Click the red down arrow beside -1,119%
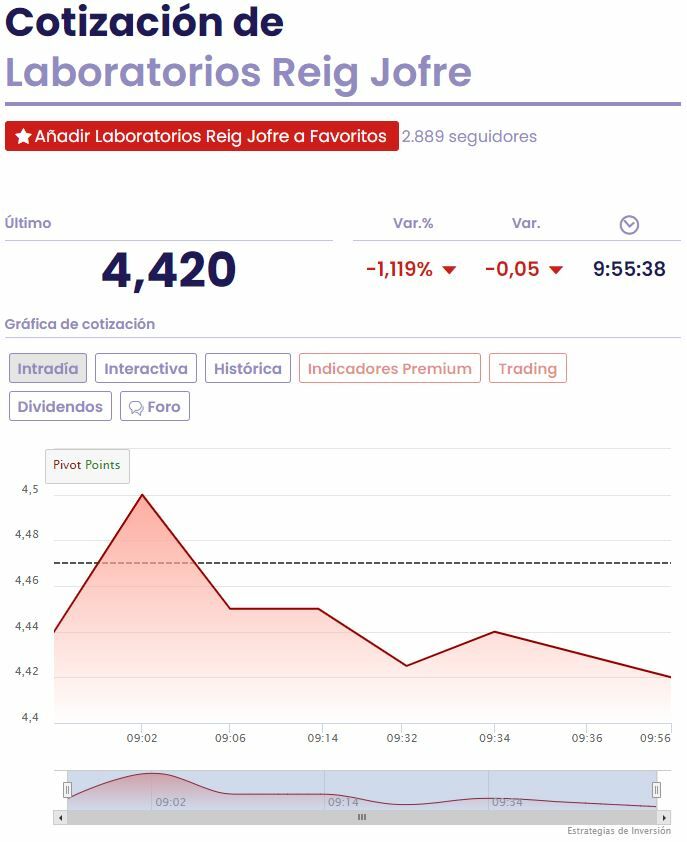The width and height of the screenshot is (687, 842). point(449,270)
